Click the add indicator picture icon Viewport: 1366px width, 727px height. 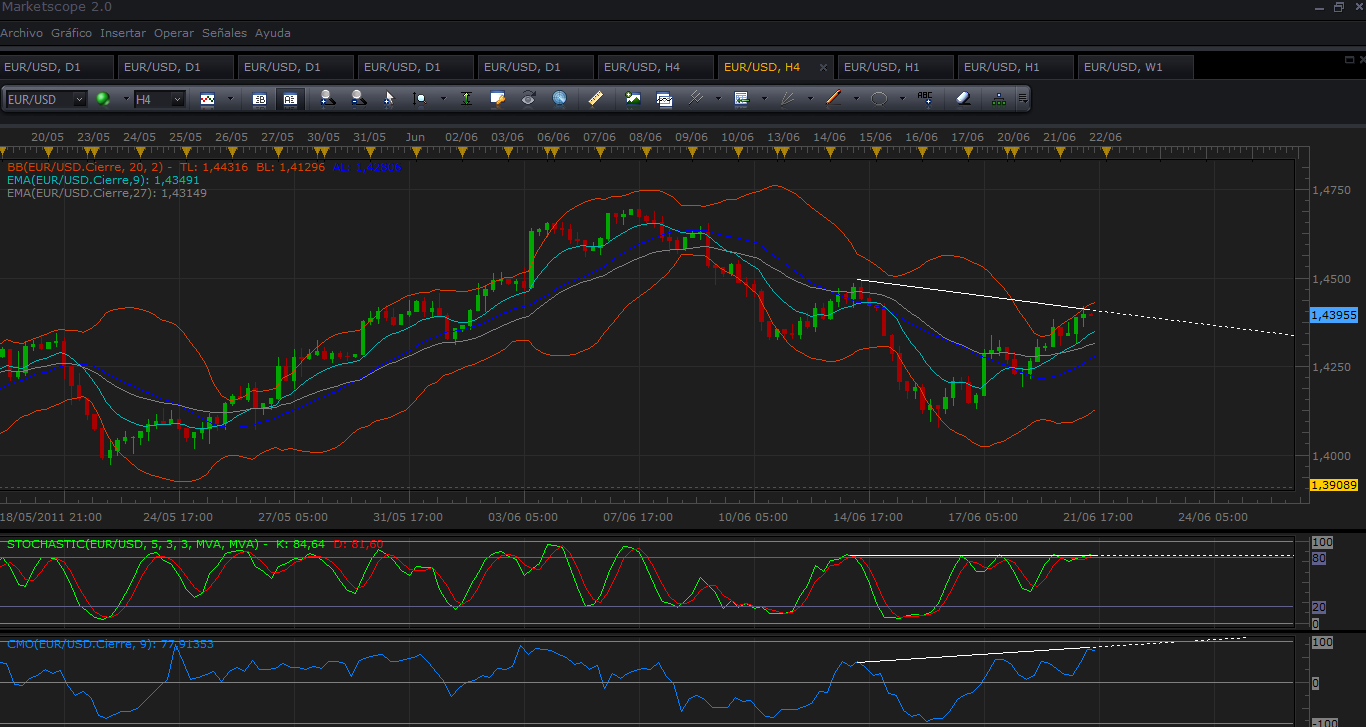(x=633, y=99)
